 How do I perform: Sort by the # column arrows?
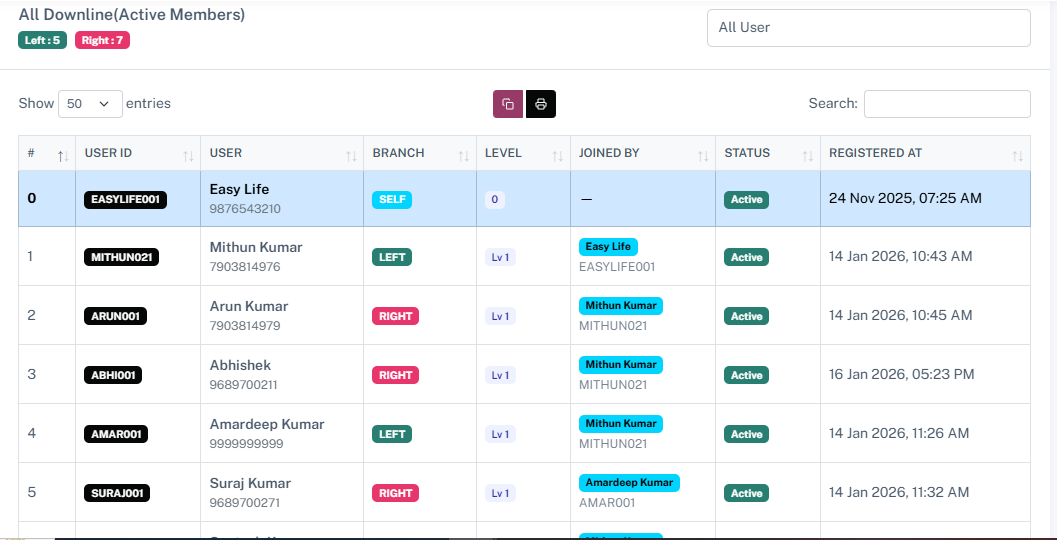click(x=62, y=155)
